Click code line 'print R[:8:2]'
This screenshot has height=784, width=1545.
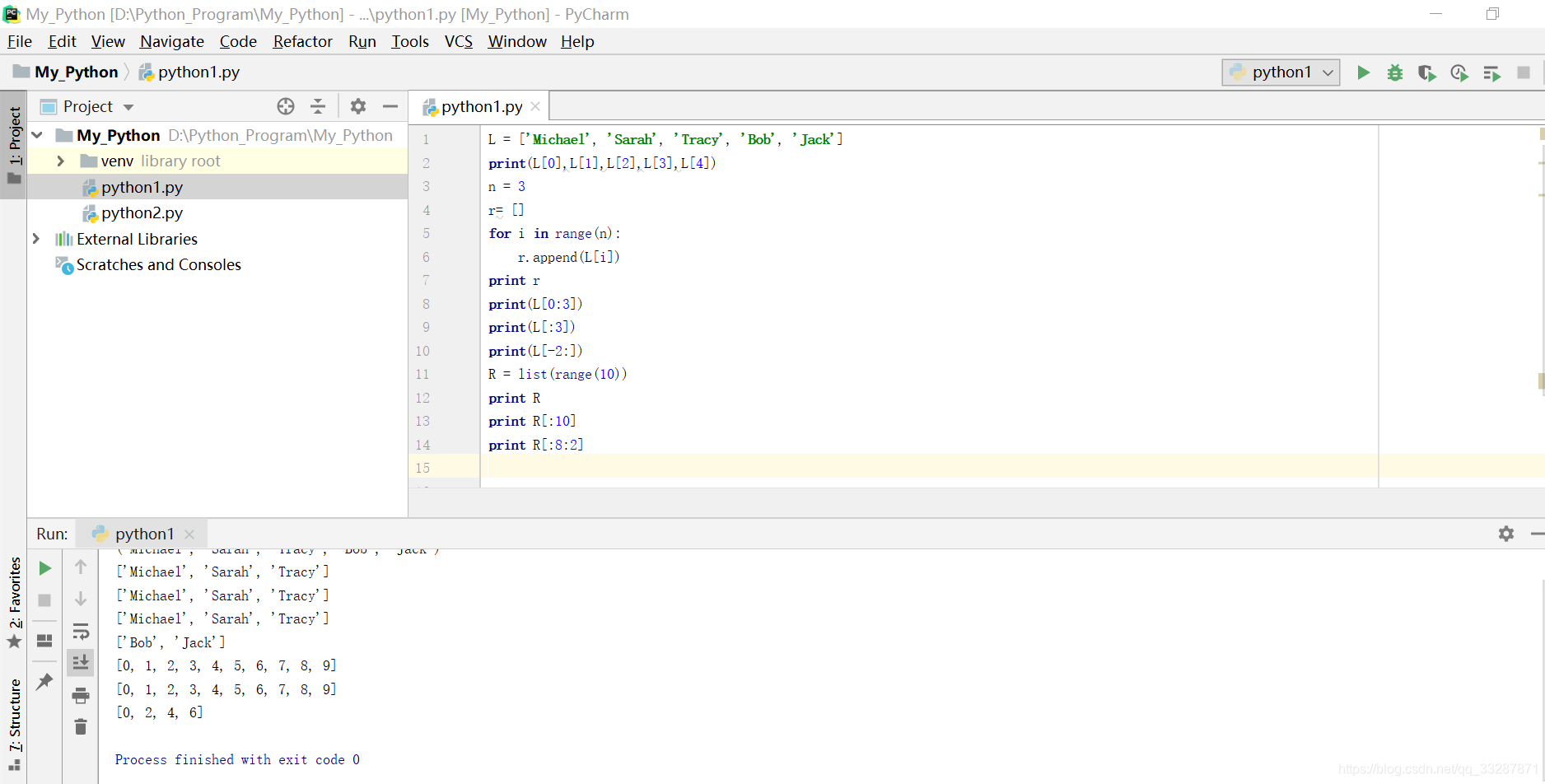pos(535,445)
